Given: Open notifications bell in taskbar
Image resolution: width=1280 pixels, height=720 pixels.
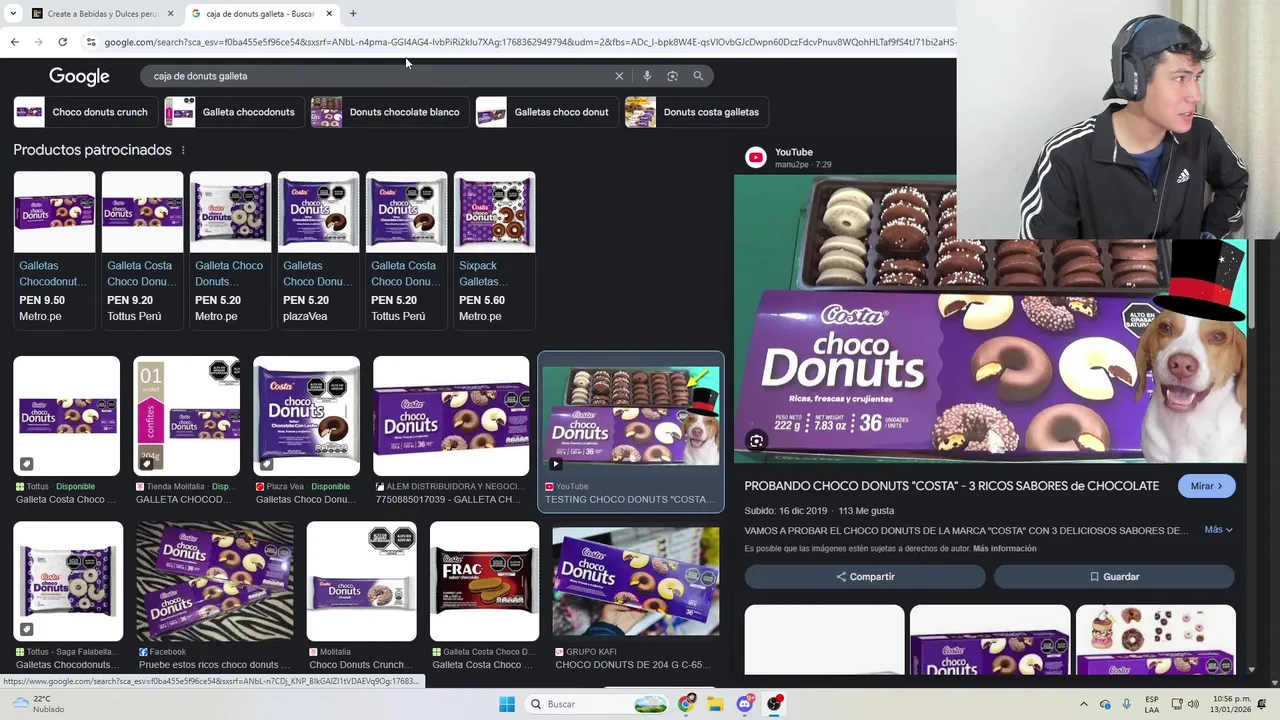Looking at the screenshot, I should 1262,704.
